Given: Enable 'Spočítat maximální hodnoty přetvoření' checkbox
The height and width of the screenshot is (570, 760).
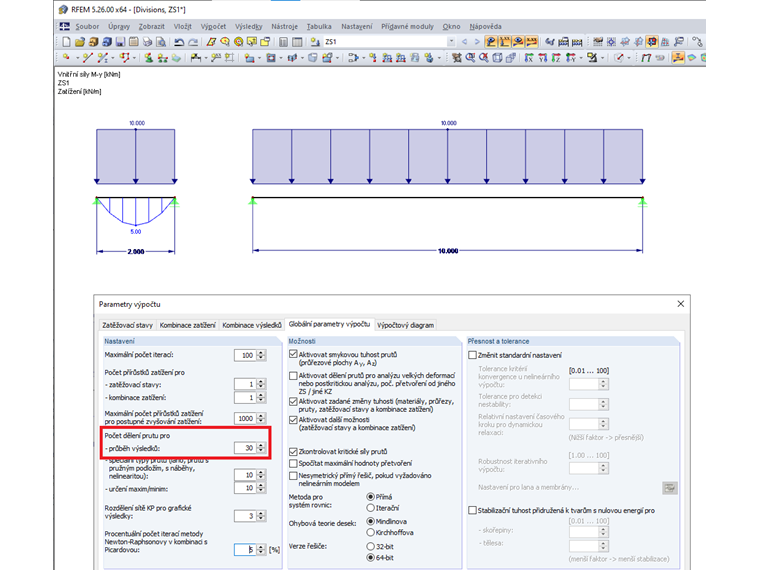Looking at the screenshot, I should point(293,463).
